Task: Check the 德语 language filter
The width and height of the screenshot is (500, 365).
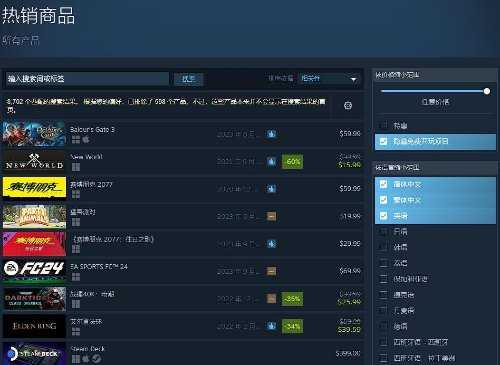Action: tap(384, 326)
